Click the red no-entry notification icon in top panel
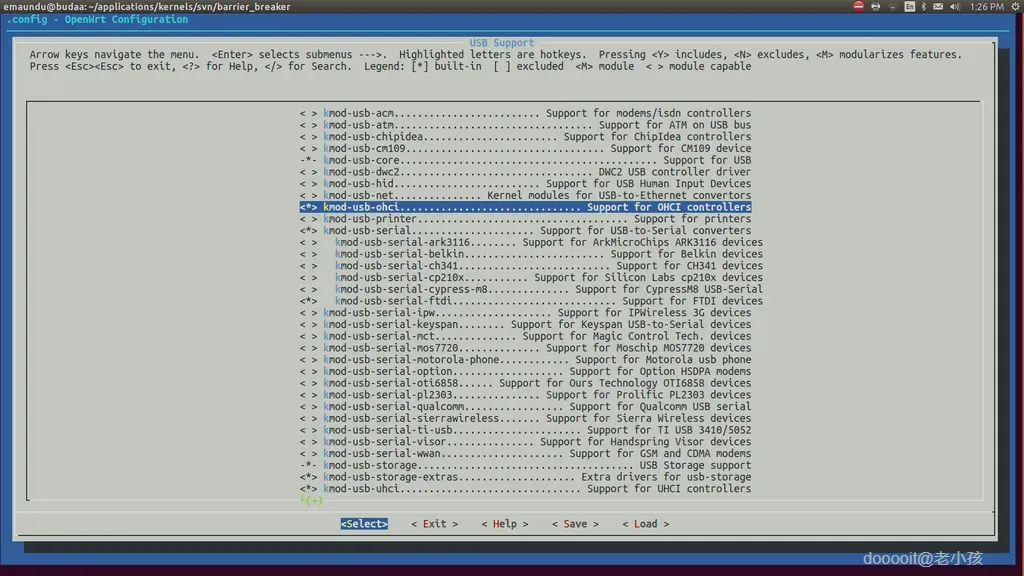The width and height of the screenshot is (1024, 576). point(858,7)
